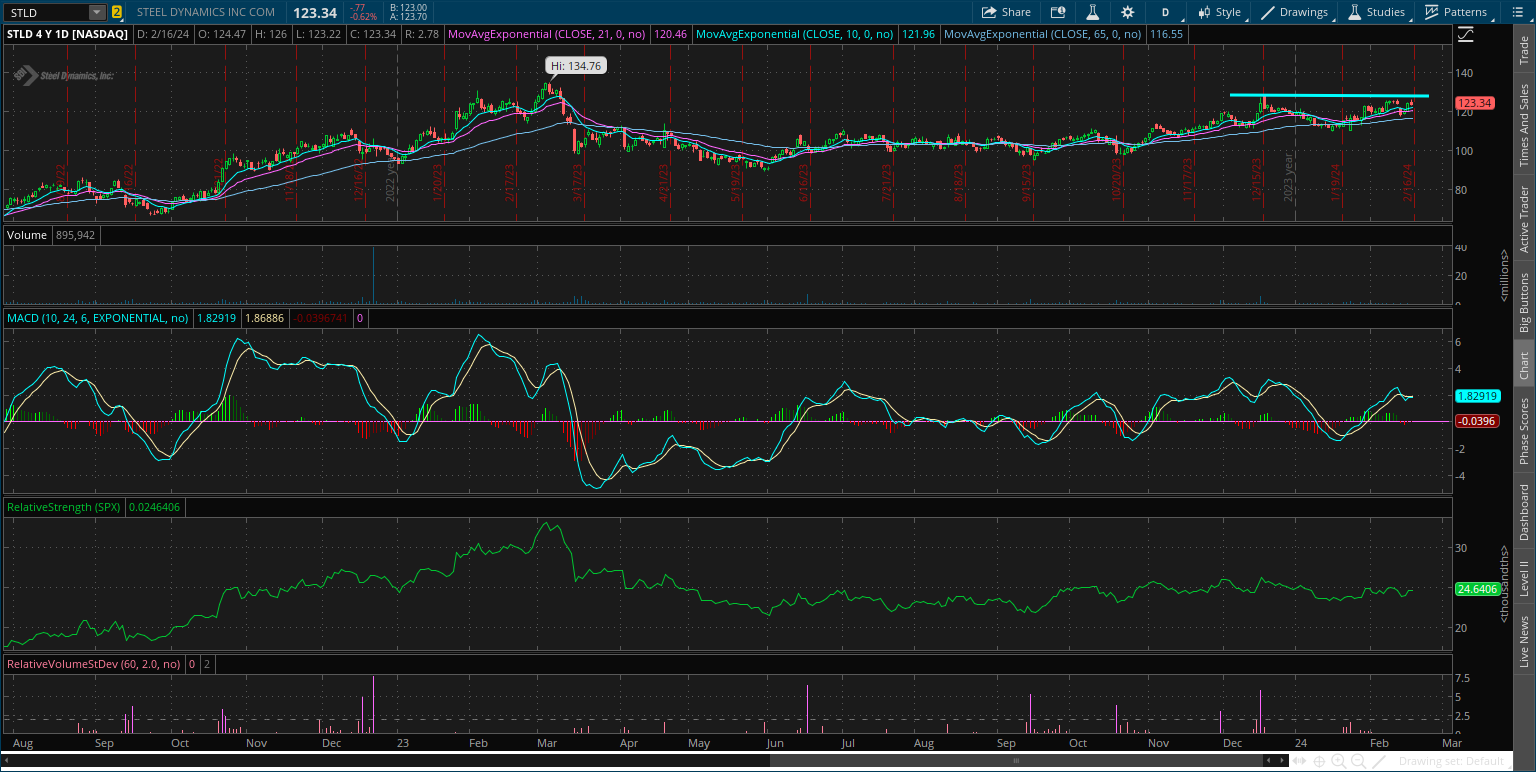This screenshot has height=772, width=1536.
Task: Click the STLD 4 Y 1D [NASDAQ] label
Action: pyautogui.click(x=68, y=34)
